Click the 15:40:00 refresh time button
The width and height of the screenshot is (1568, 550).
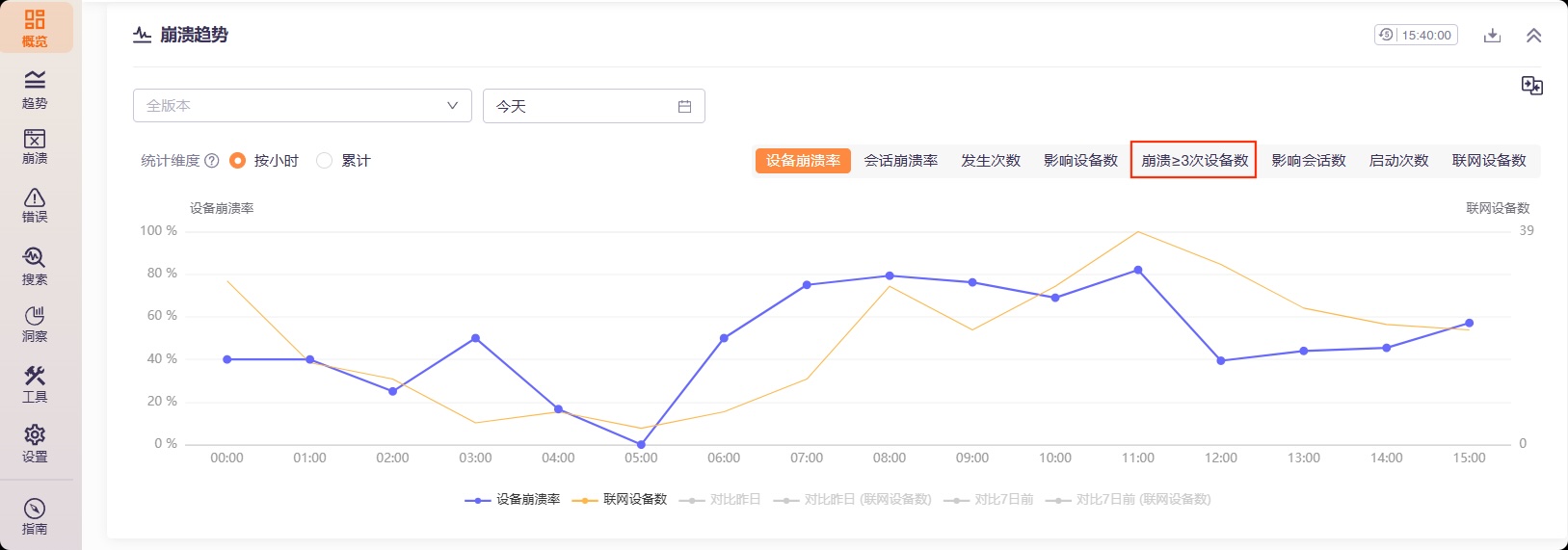pos(1416,36)
